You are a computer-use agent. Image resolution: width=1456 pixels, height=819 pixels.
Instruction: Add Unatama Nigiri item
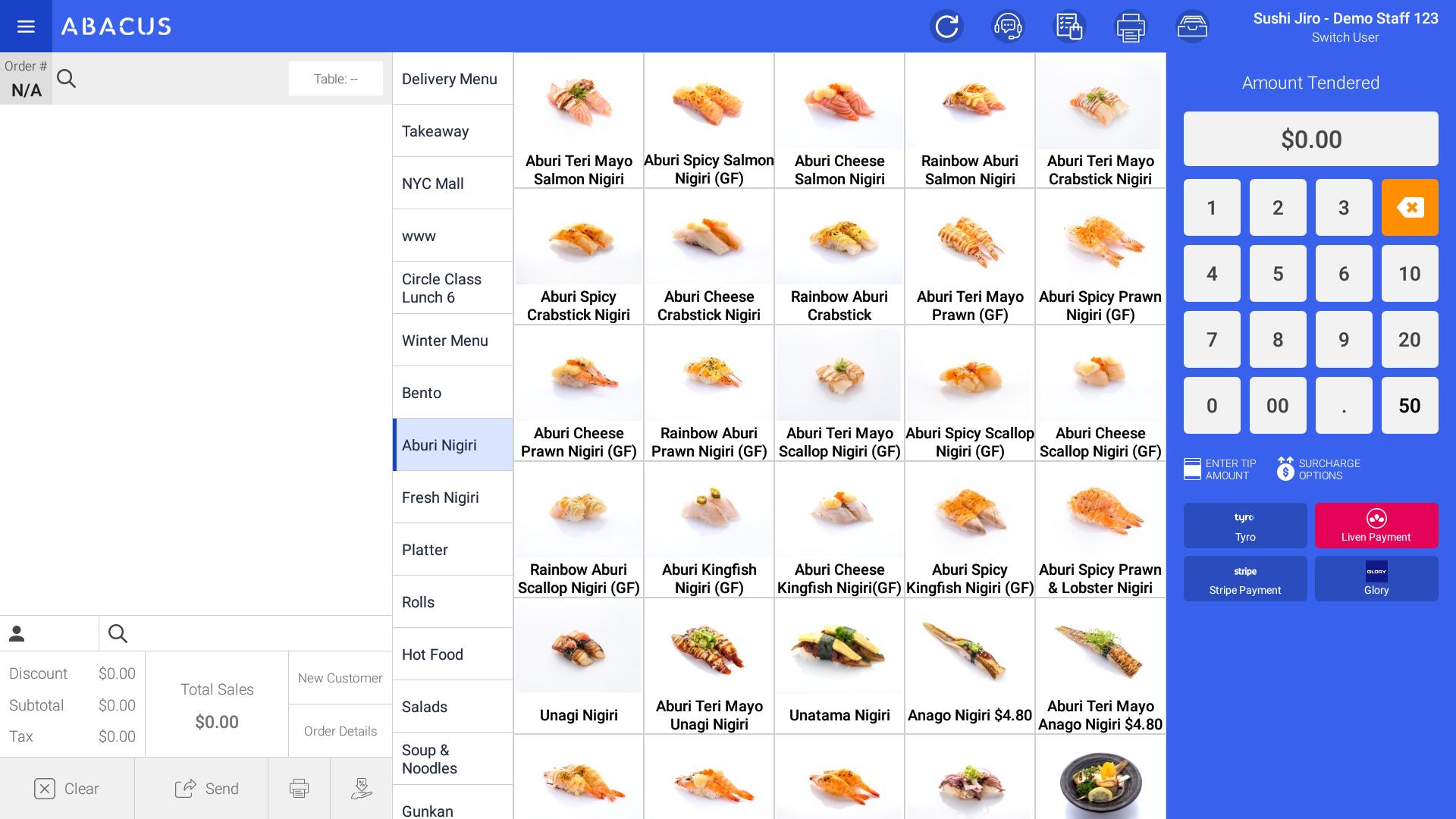click(839, 667)
